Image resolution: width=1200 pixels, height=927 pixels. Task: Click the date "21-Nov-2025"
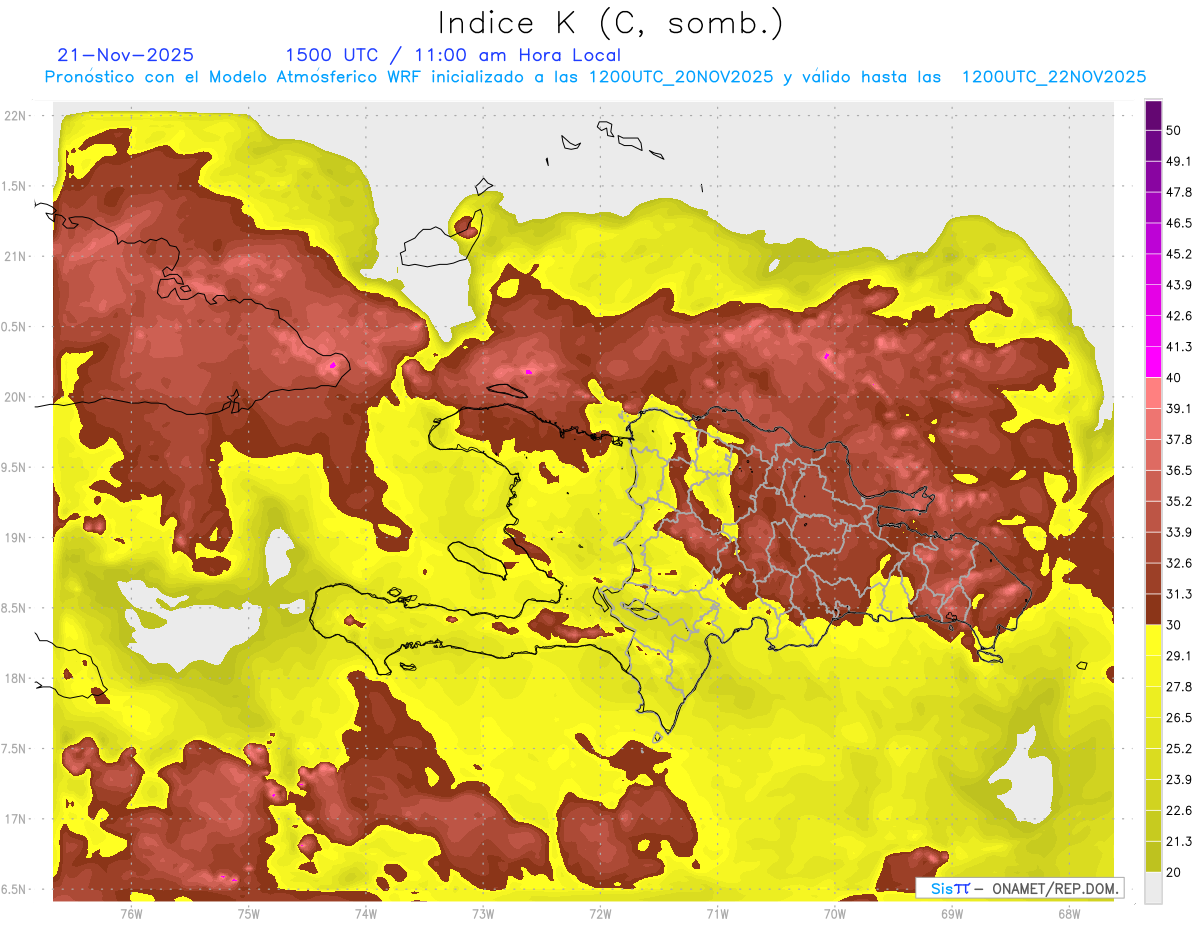[x=126, y=55]
